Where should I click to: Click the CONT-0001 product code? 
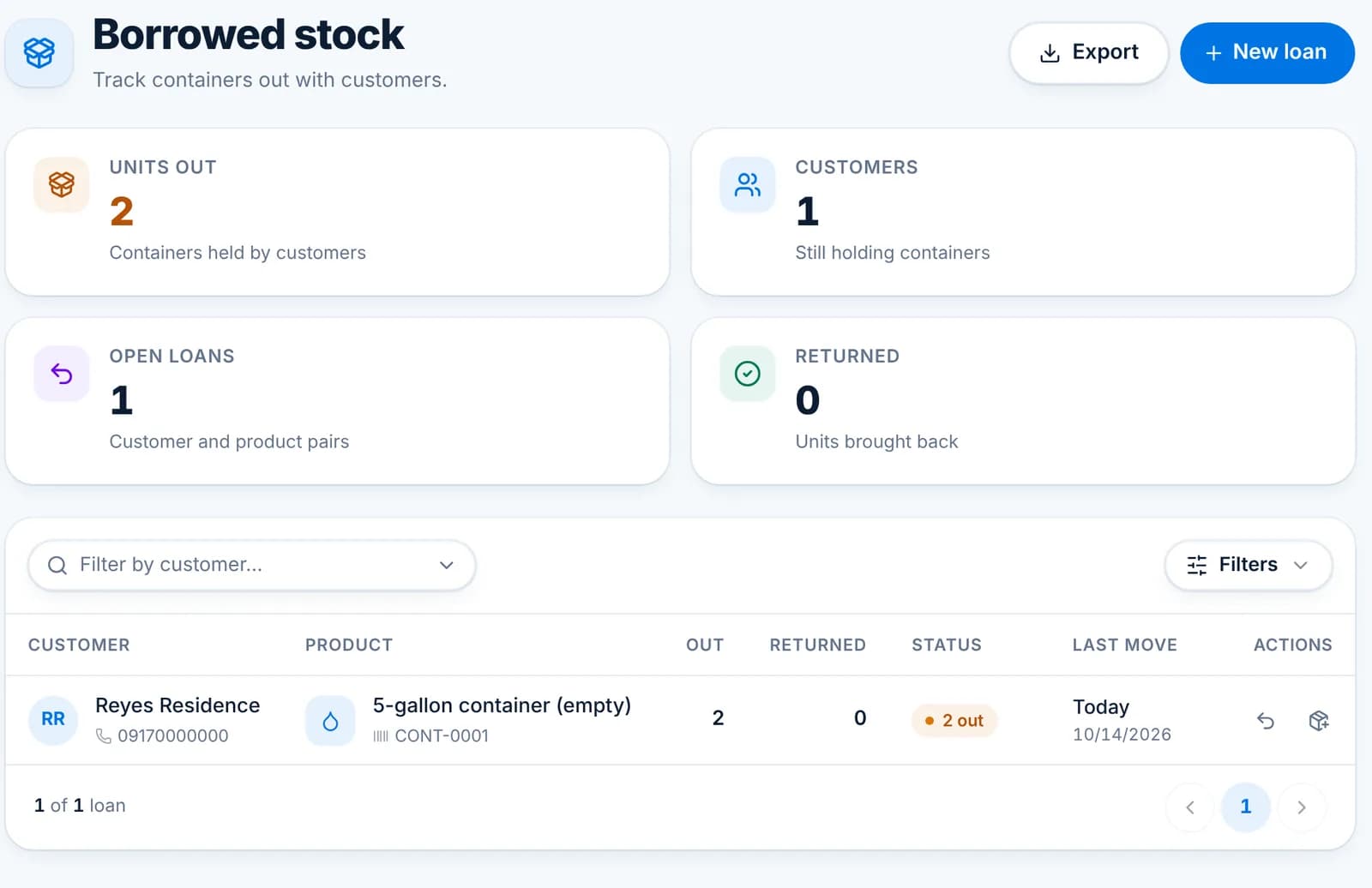tap(442, 735)
